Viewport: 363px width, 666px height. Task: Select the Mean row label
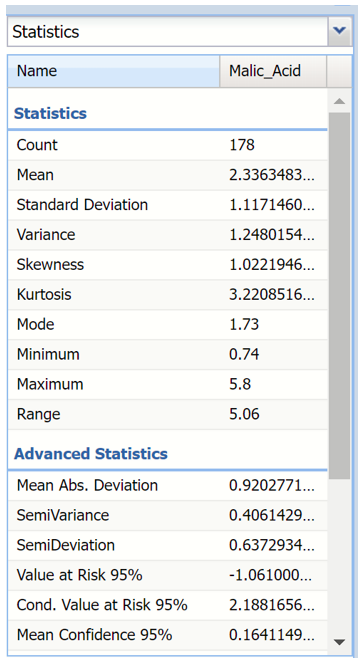pyautogui.click(x=35, y=175)
